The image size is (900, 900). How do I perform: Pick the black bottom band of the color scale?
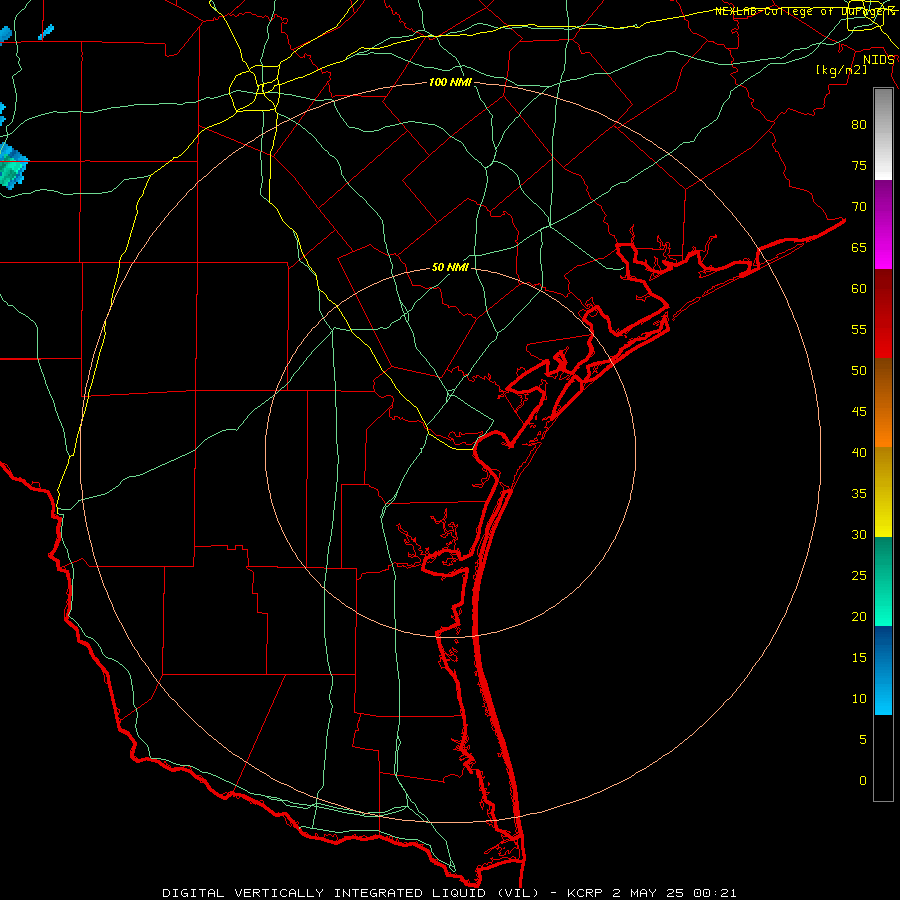click(x=883, y=758)
